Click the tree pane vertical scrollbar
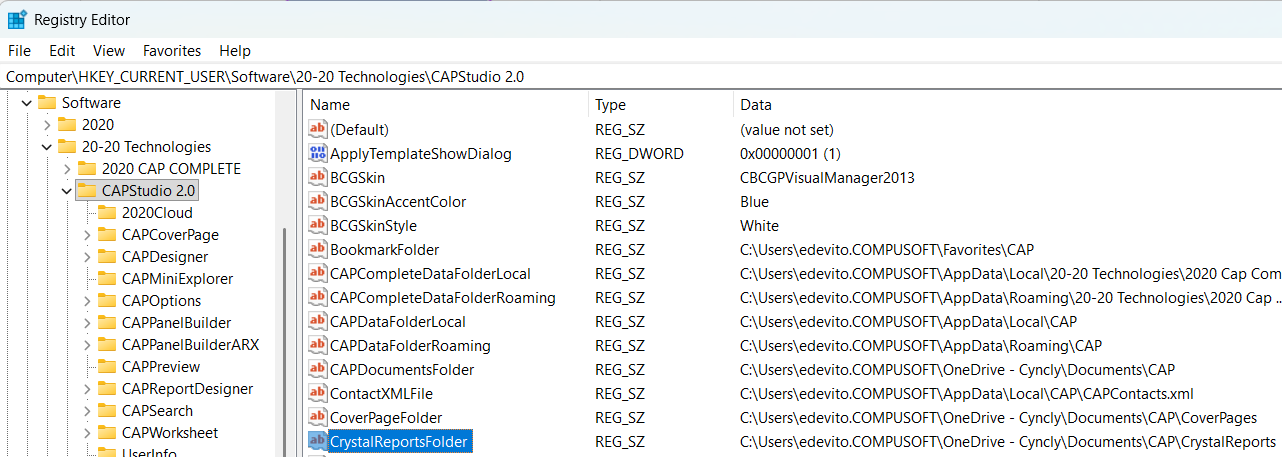Screen dimensions: 1282x457 coord(284,340)
